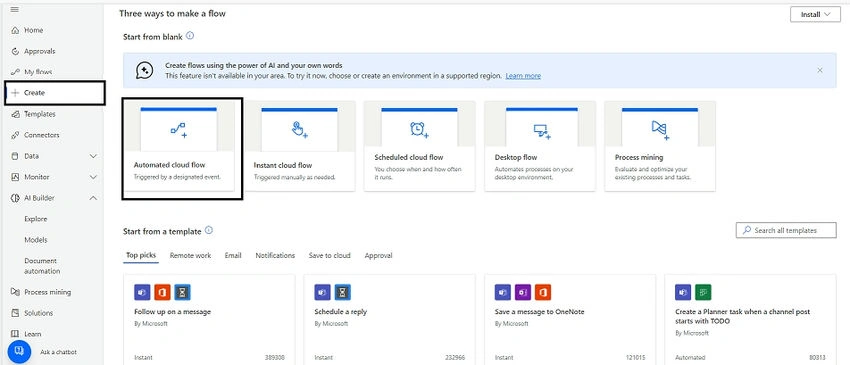Open Create a Planner task template
This screenshot has width=850, height=365.
pos(750,319)
